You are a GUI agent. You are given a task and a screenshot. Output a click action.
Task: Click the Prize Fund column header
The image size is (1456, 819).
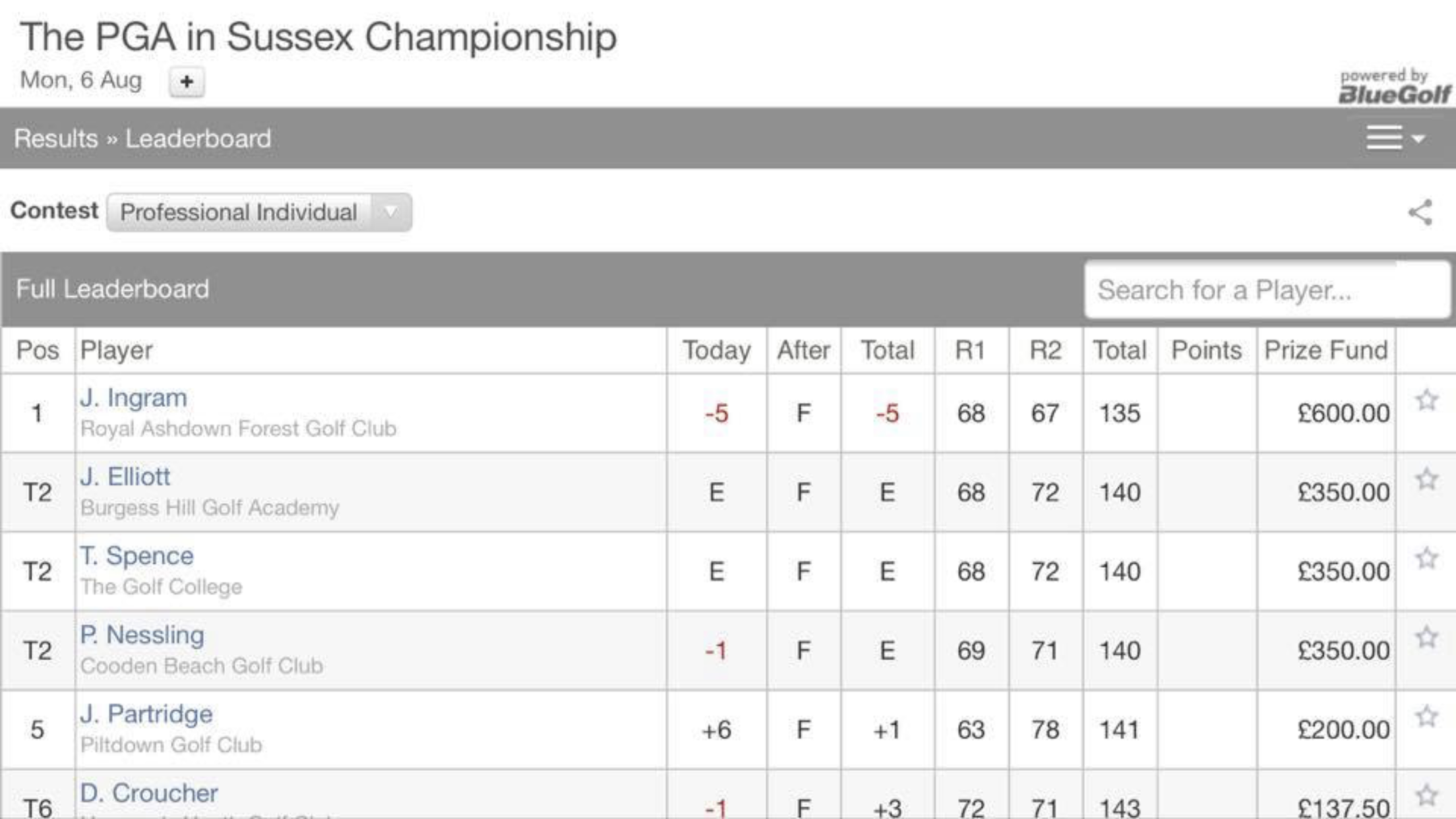[x=1326, y=350]
